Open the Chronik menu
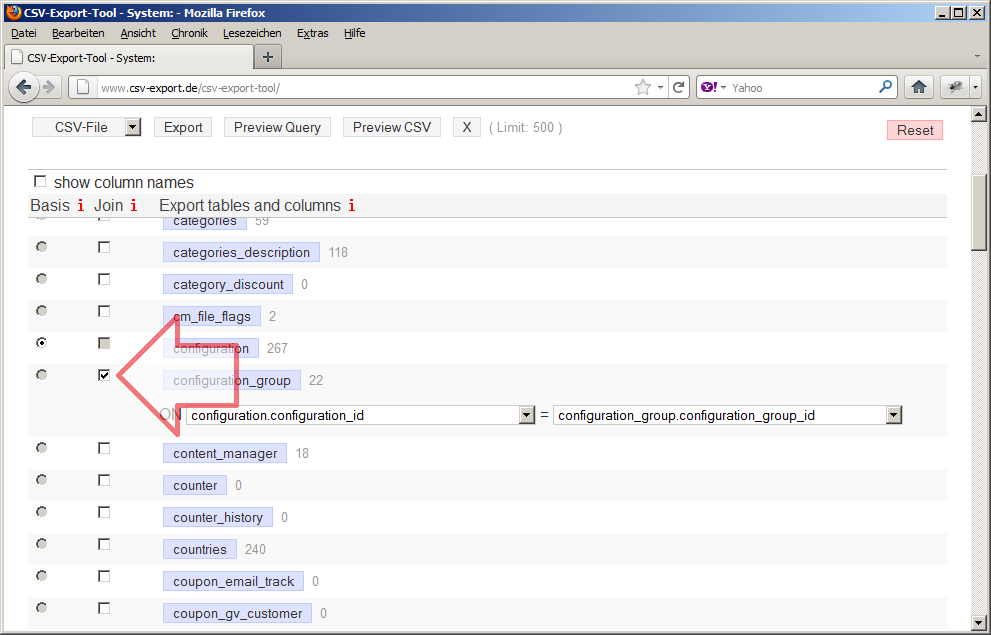 coord(189,33)
